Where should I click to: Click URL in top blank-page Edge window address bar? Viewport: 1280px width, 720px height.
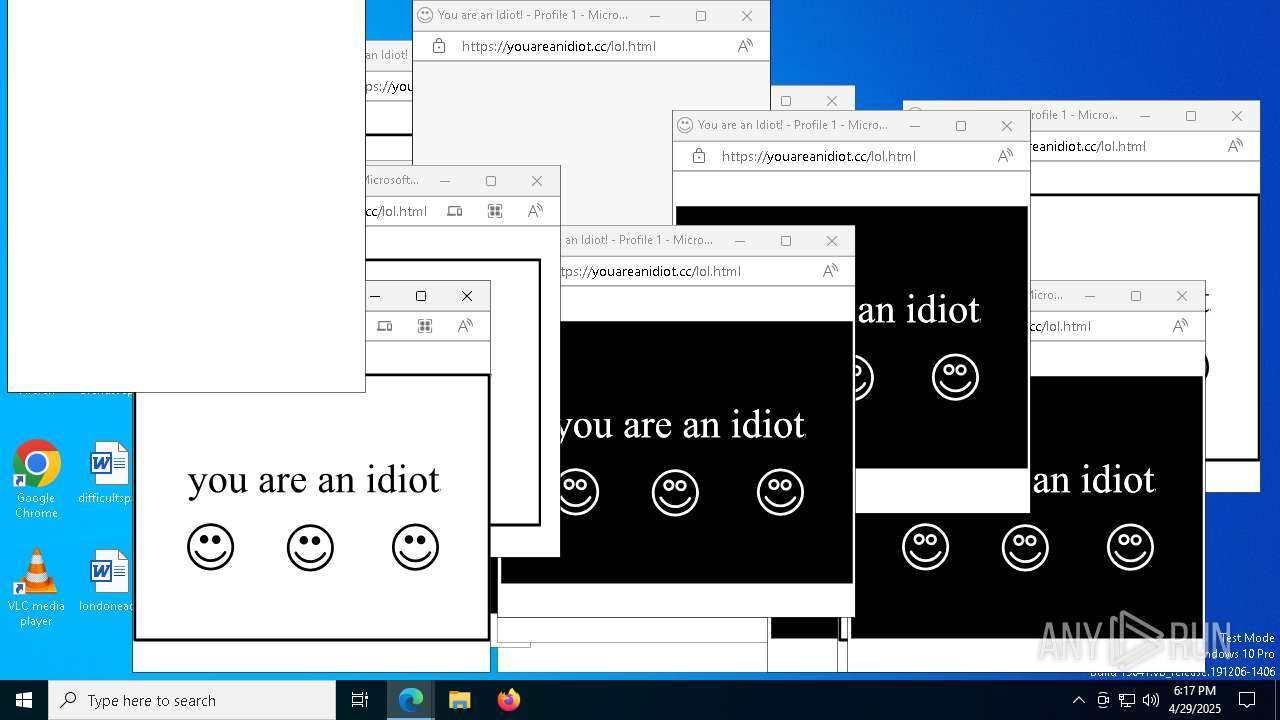click(559, 46)
